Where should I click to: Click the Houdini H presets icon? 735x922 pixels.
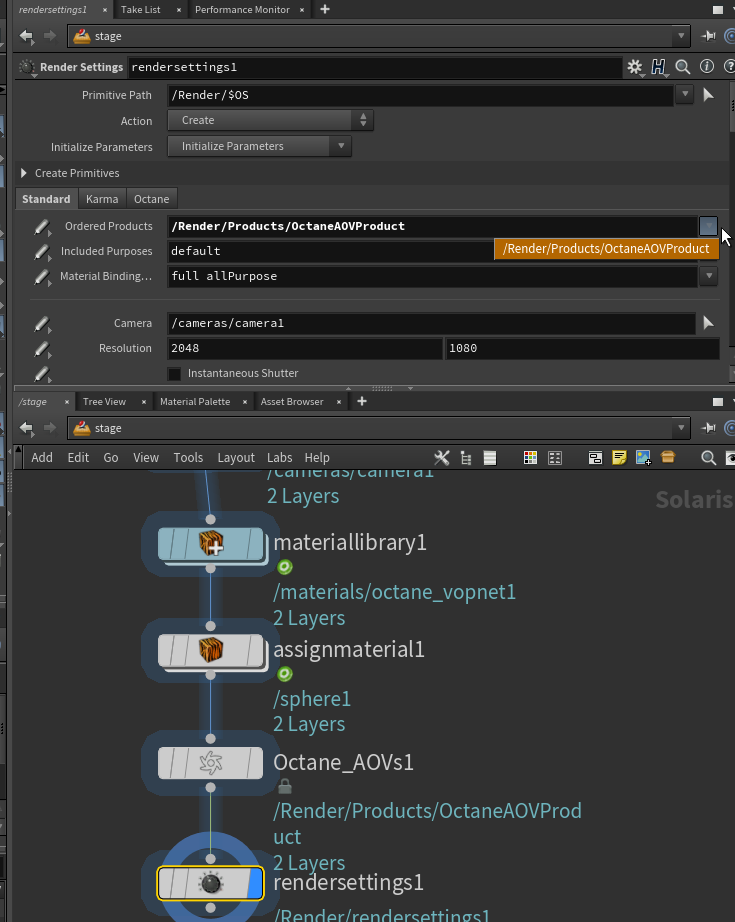[x=659, y=67]
